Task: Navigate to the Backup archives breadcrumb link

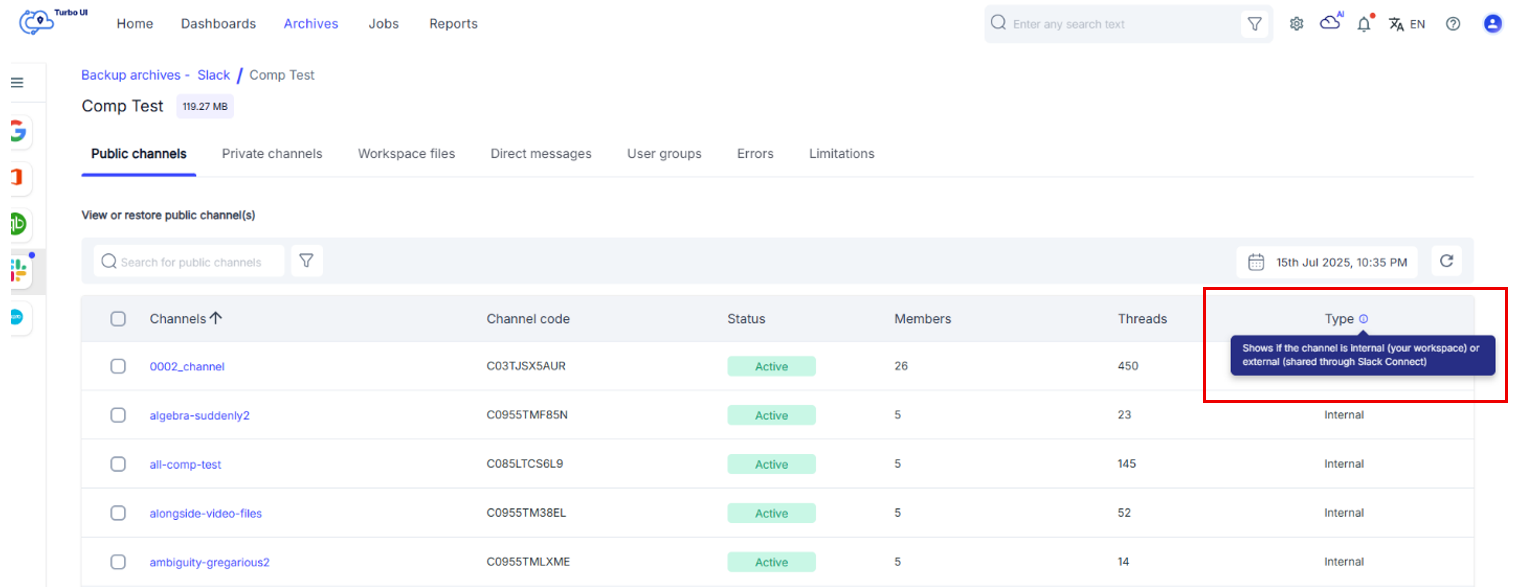Action: point(131,74)
